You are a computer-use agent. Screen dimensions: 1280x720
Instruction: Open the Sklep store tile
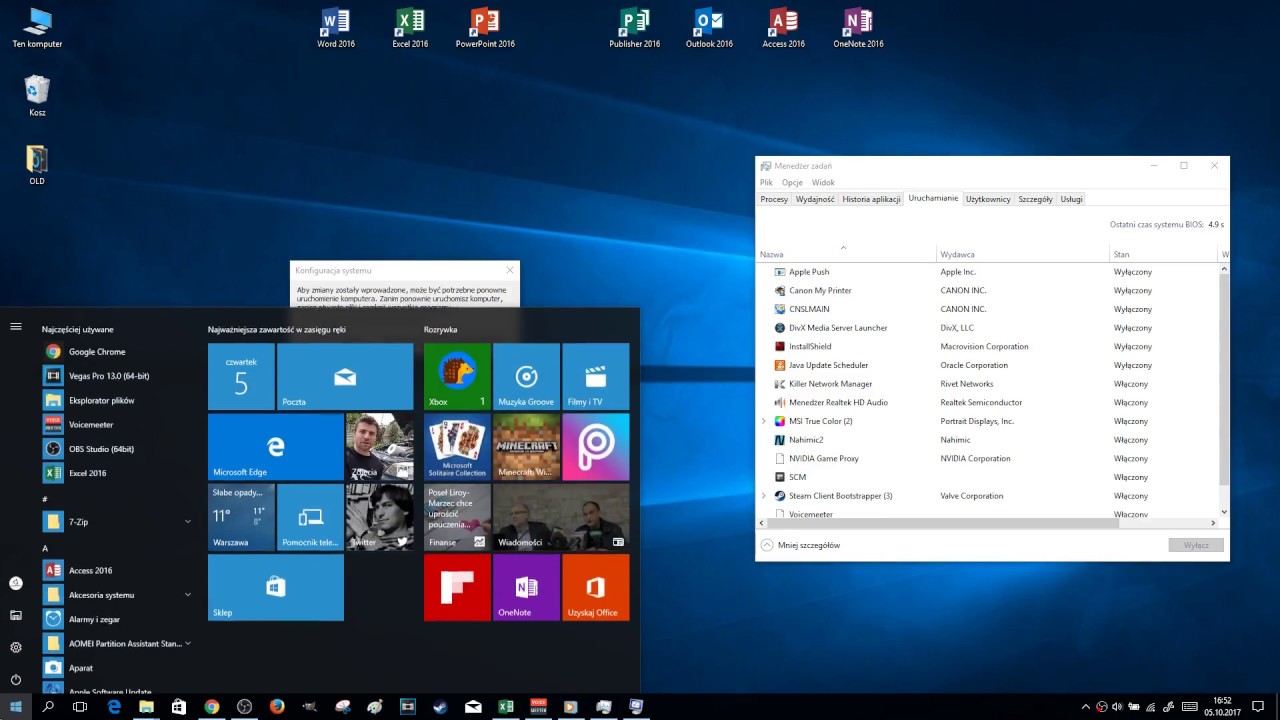coord(275,588)
